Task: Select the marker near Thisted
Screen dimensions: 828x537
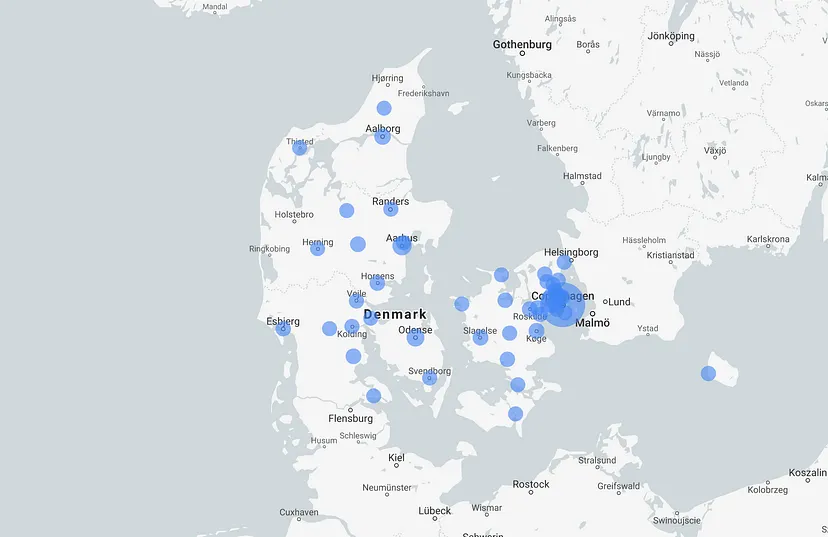Action: (300, 148)
